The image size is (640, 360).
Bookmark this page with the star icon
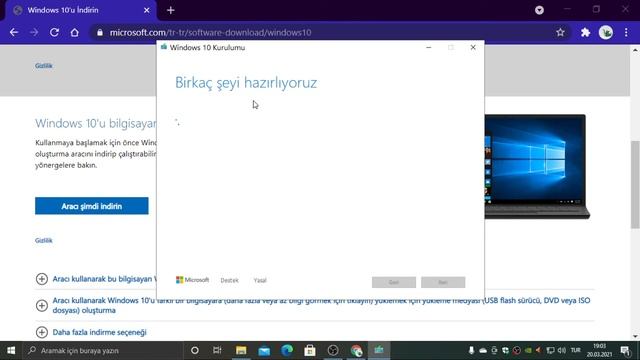click(x=560, y=33)
